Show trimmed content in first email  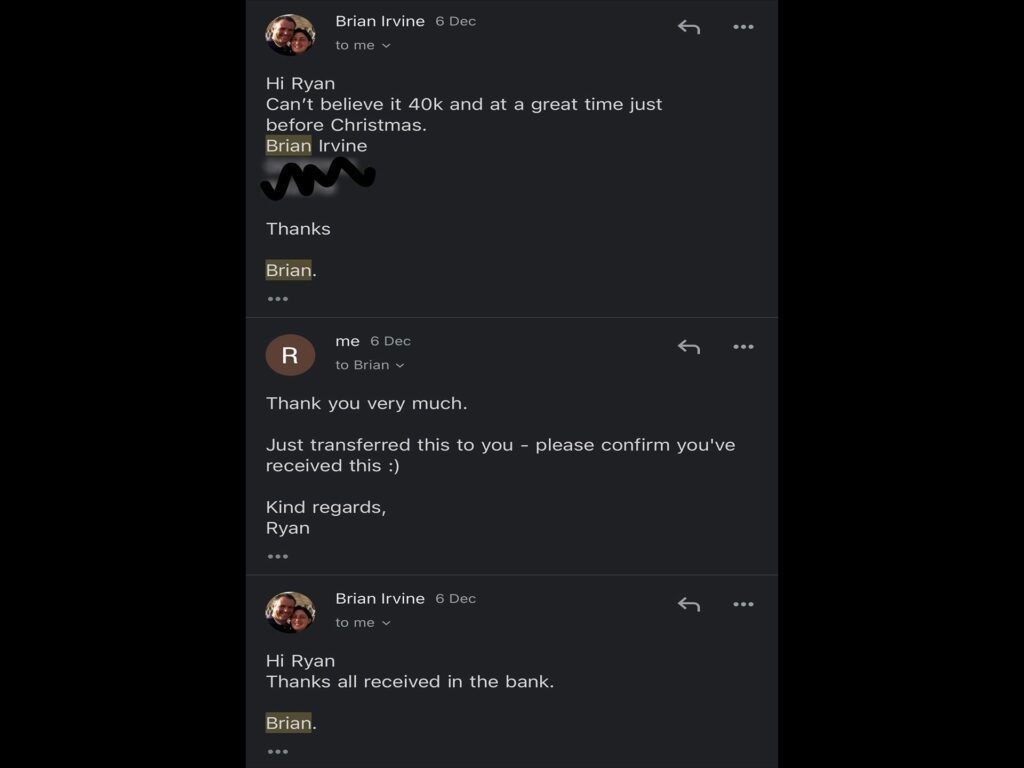tap(277, 299)
